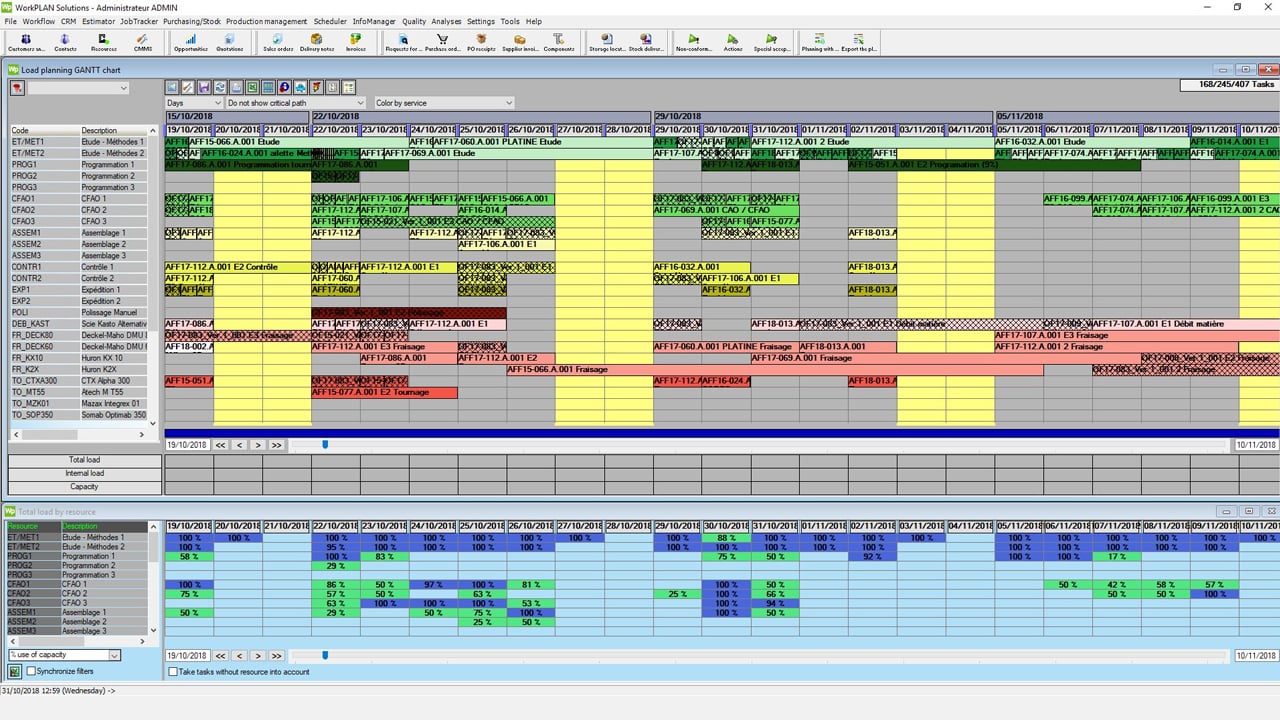Click the filter button left of resource combo

17,88
